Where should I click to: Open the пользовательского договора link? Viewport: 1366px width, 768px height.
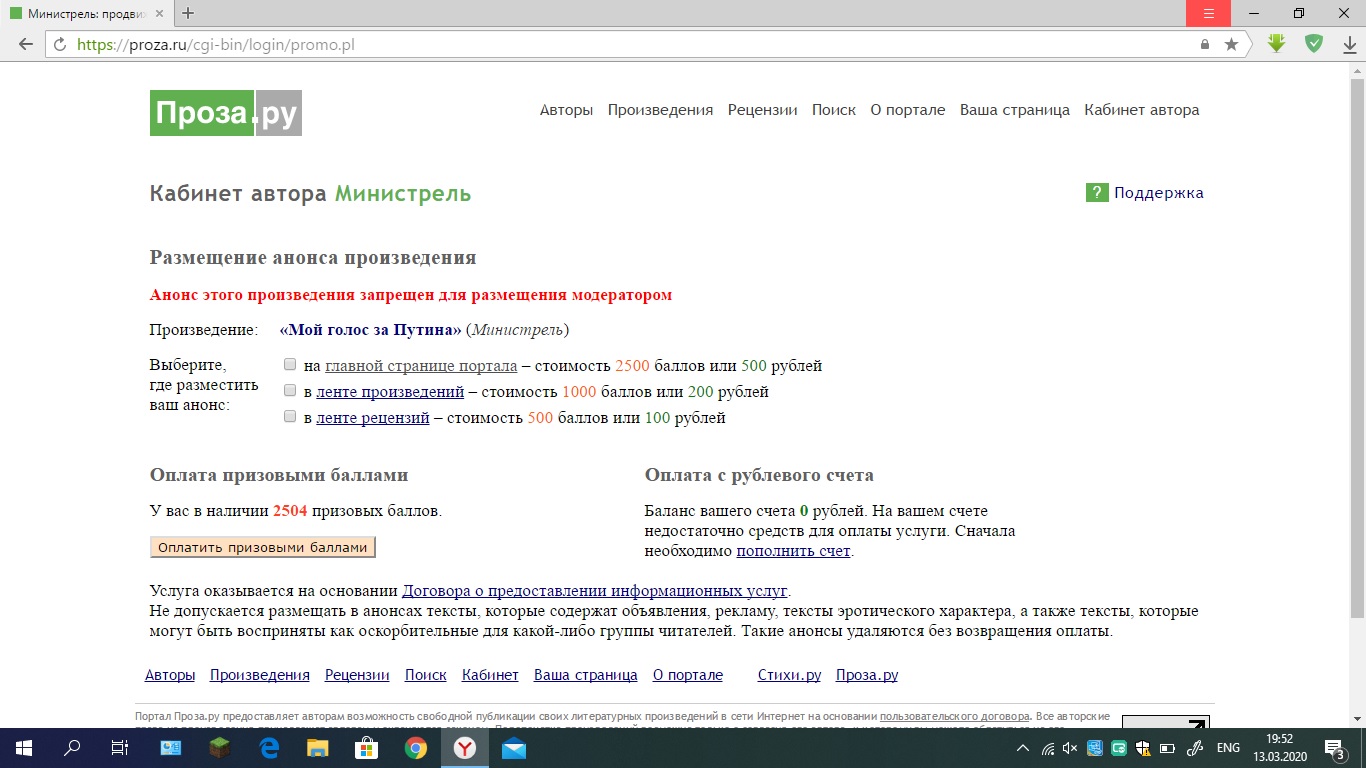(955, 716)
